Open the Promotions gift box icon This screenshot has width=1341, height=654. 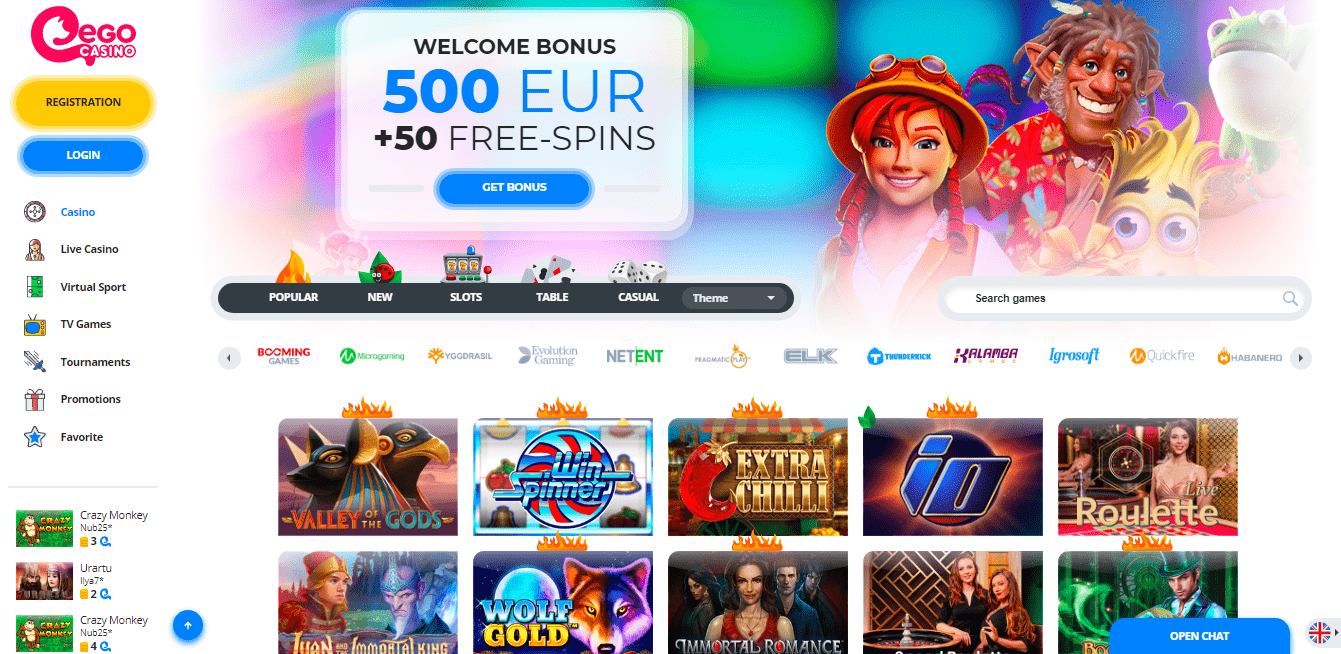pyautogui.click(x=35, y=399)
